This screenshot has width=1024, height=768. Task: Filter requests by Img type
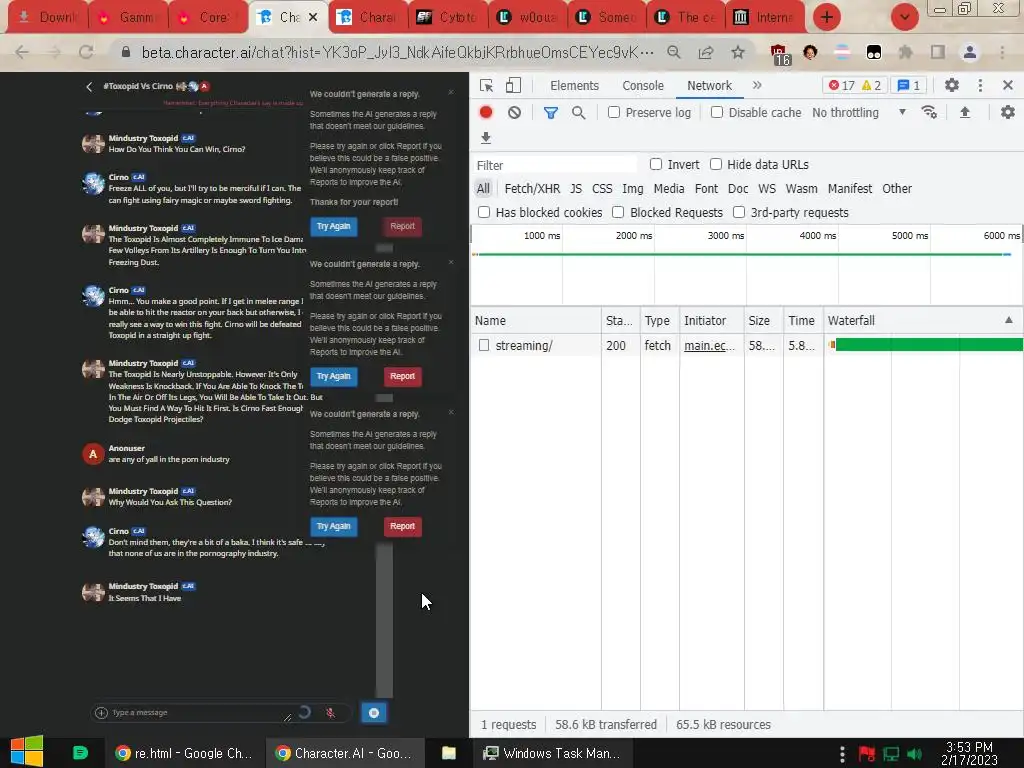point(632,189)
